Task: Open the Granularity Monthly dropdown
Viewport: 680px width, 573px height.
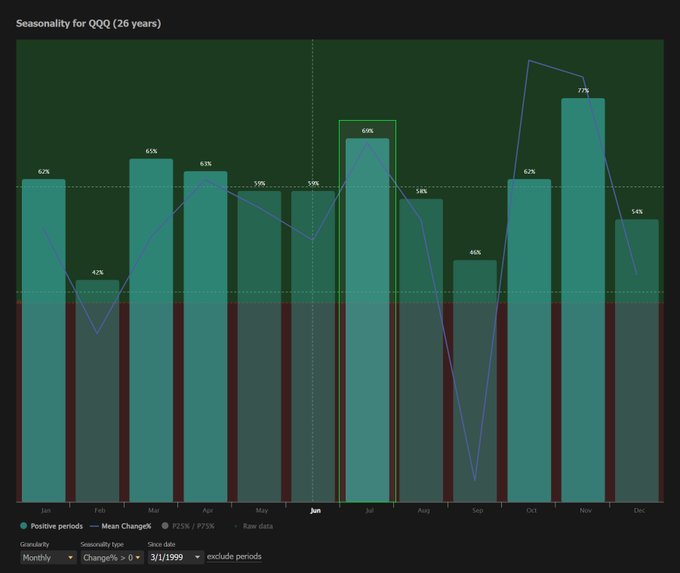Action: click(x=48, y=557)
